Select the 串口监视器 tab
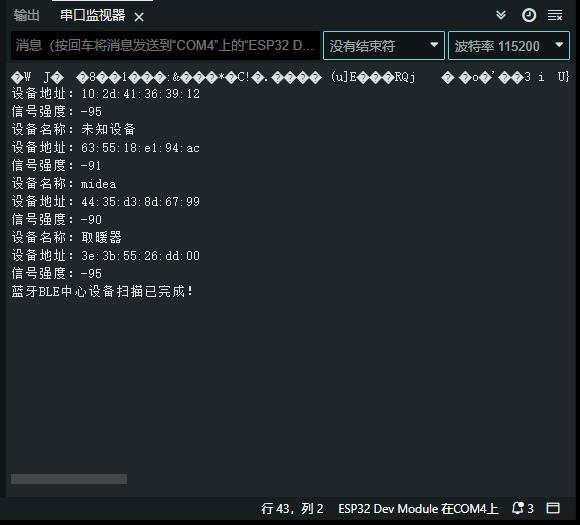Viewport: 580px width, 525px height. pyautogui.click(x=92, y=16)
